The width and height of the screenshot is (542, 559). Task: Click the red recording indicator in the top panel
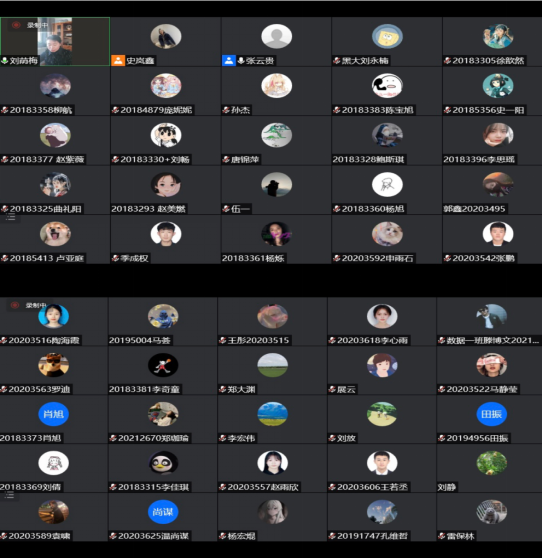[16, 25]
